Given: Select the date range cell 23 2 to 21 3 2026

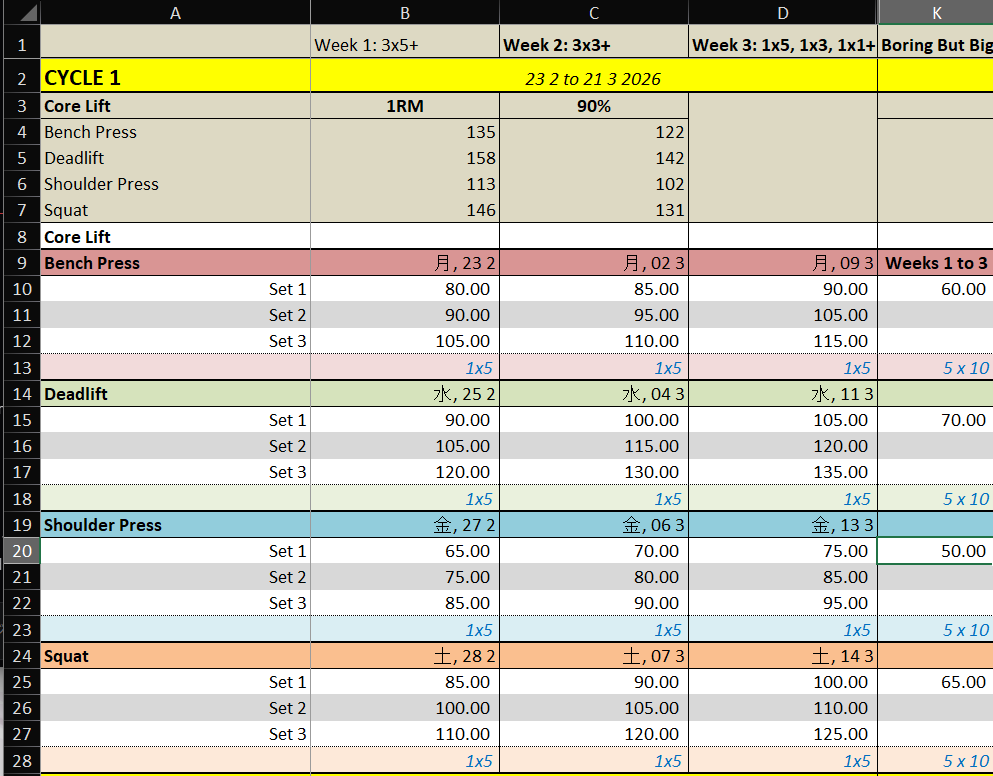Looking at the screenshot, I should (594, 78).
